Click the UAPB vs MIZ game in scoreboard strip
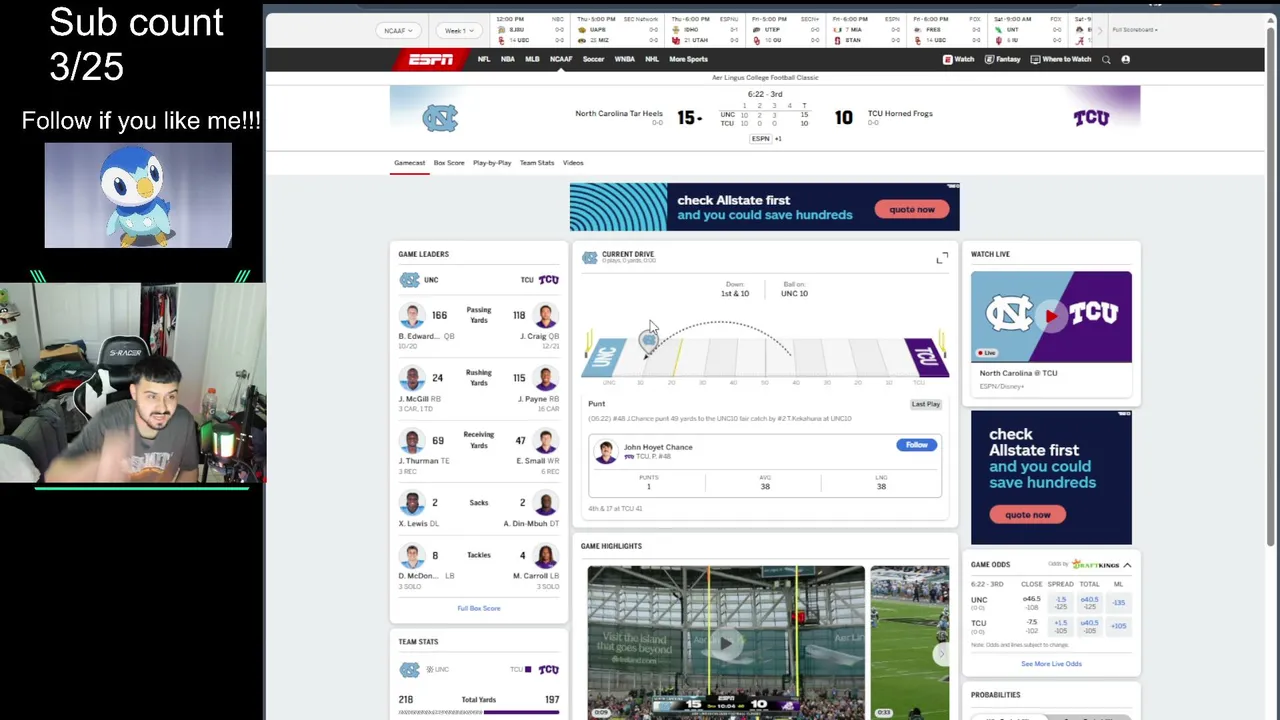The width and height of the screenshot is (1280, 720). (618, 30)
